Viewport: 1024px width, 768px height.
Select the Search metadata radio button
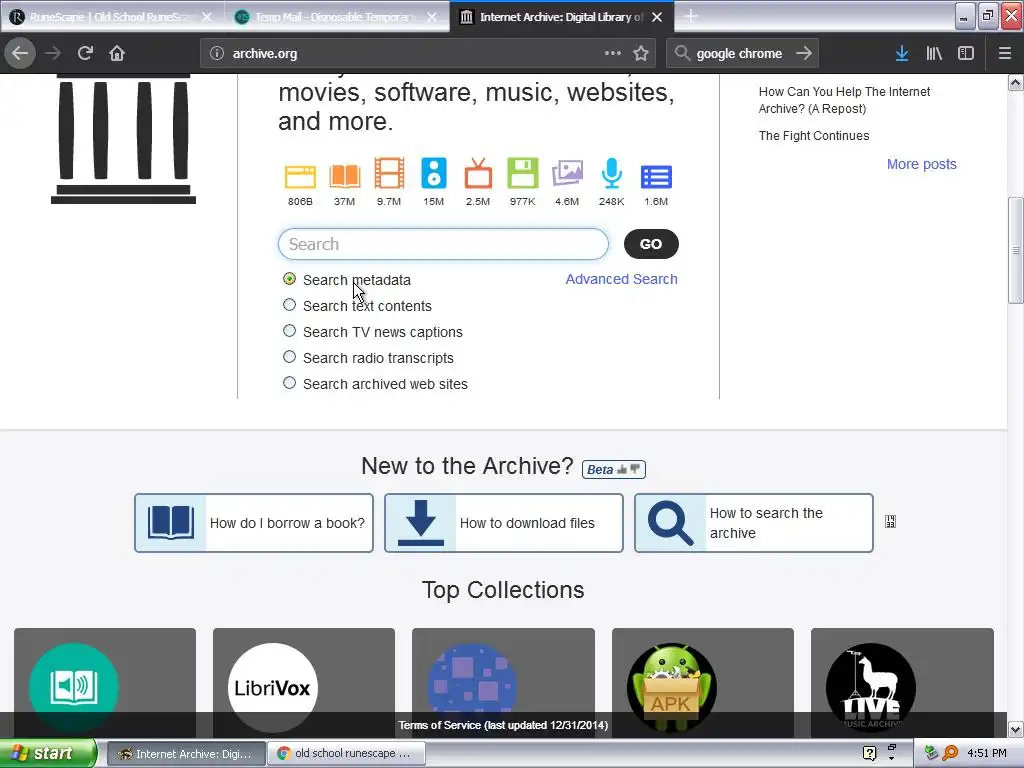point(289,279)
